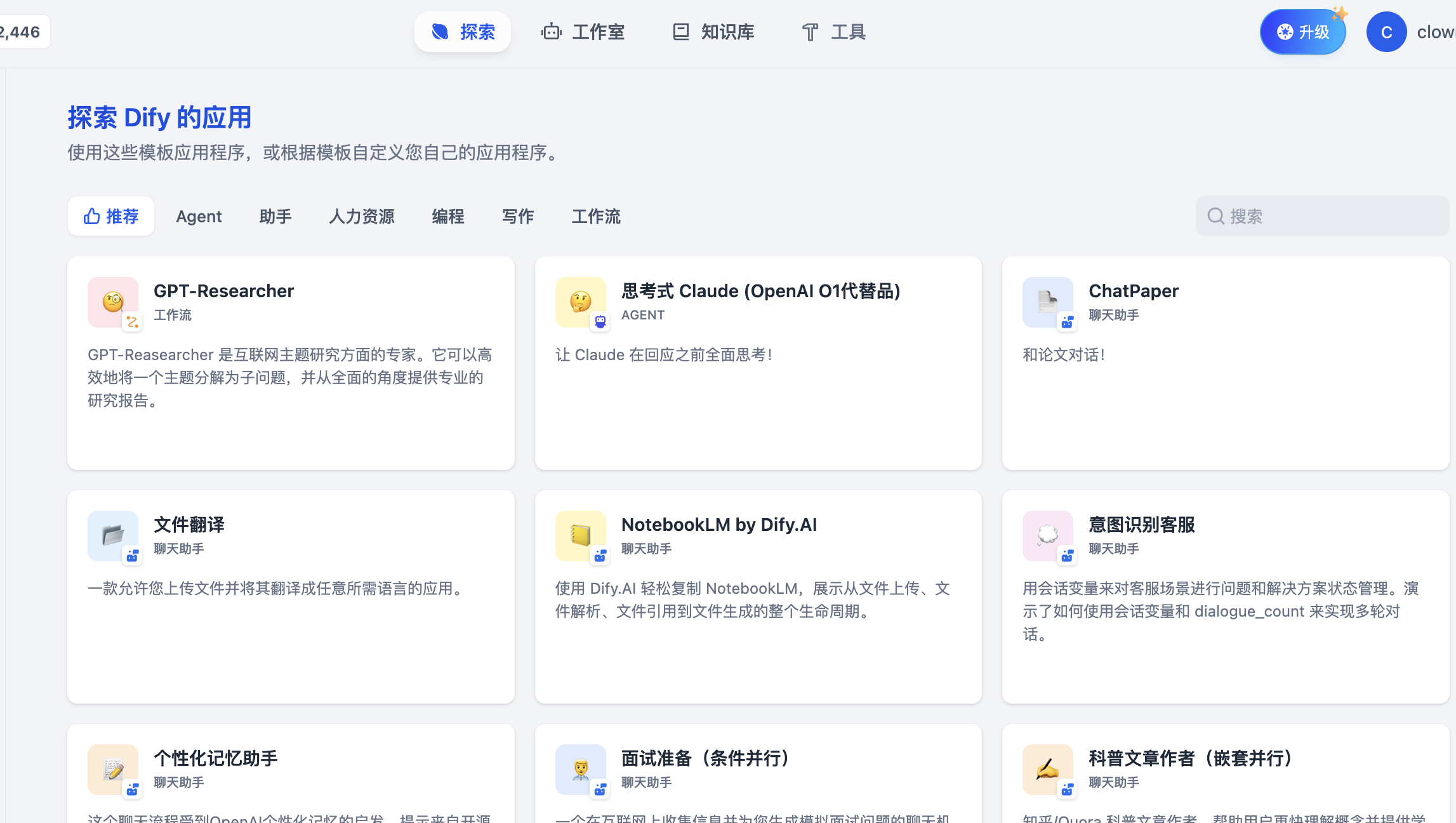Open the ChatPaper card title
The image size is (1456, 823).
[1134, 291]
